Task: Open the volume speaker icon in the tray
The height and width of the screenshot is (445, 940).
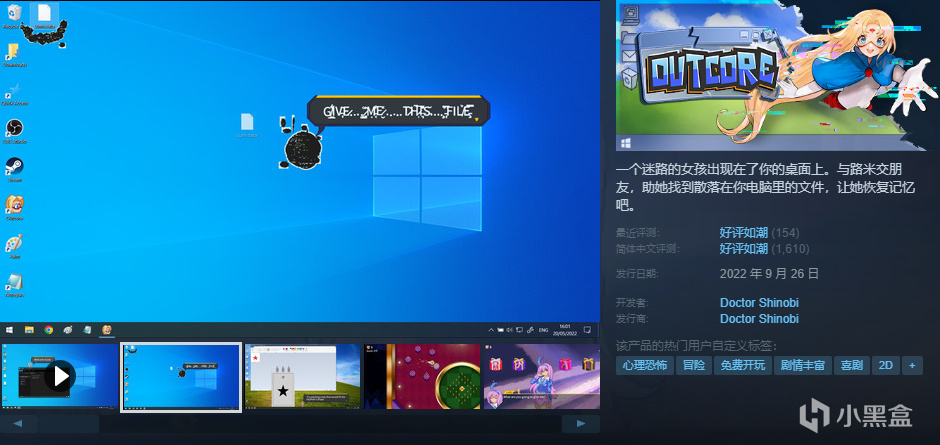Action: click(509, 330)
